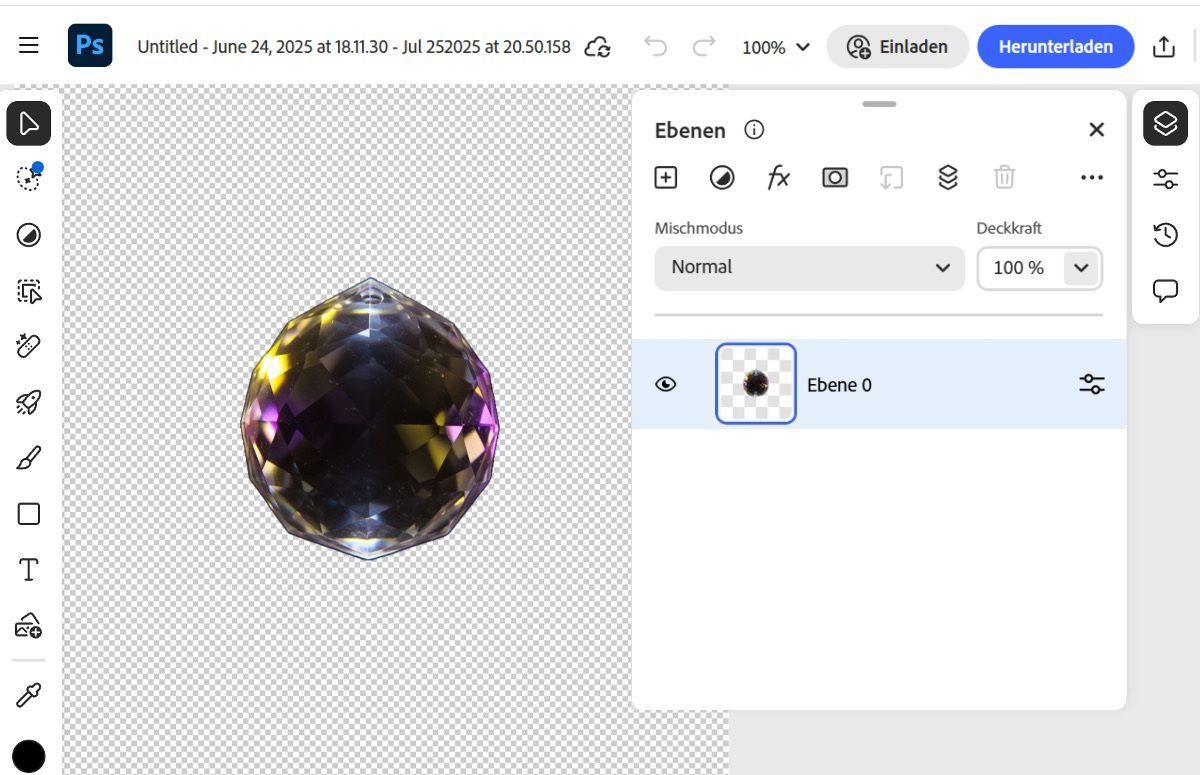1200x775 pixels.
Task: Open the Mischmodus Normal dropdown
Action: point(809,268)
